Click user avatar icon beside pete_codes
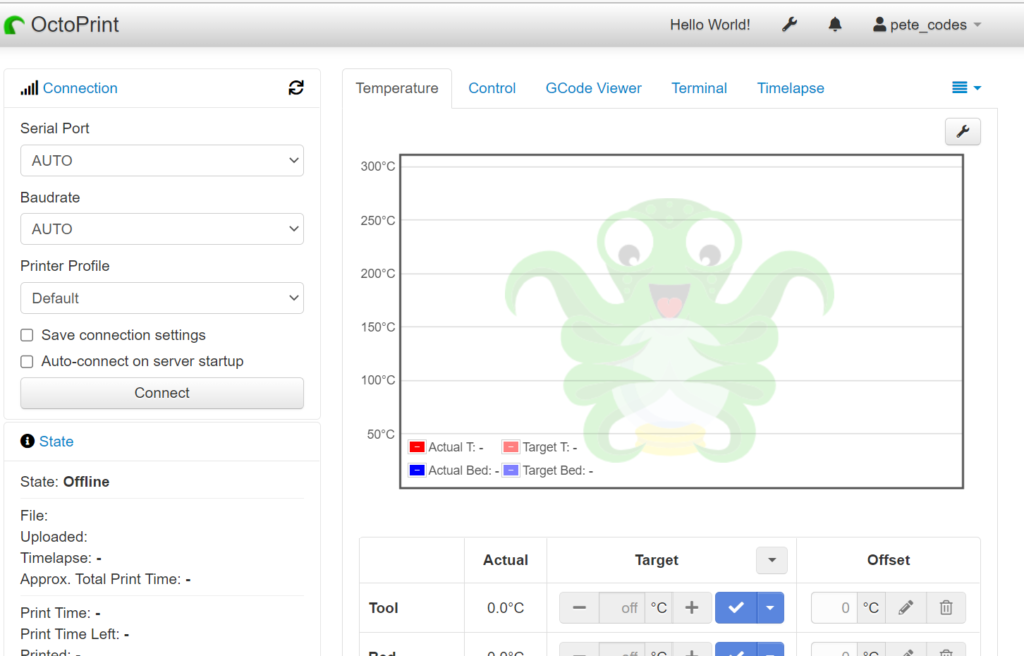 click(x=880, y=25)
